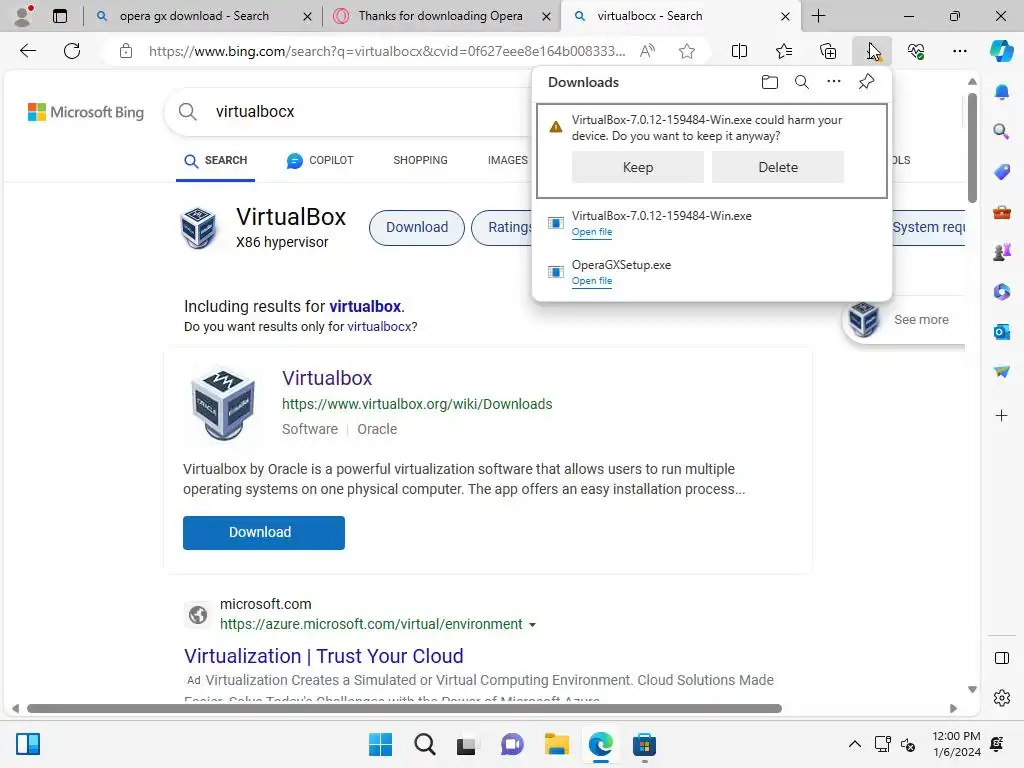
Task: Open the Favorites list
Action: coord(784,51)
